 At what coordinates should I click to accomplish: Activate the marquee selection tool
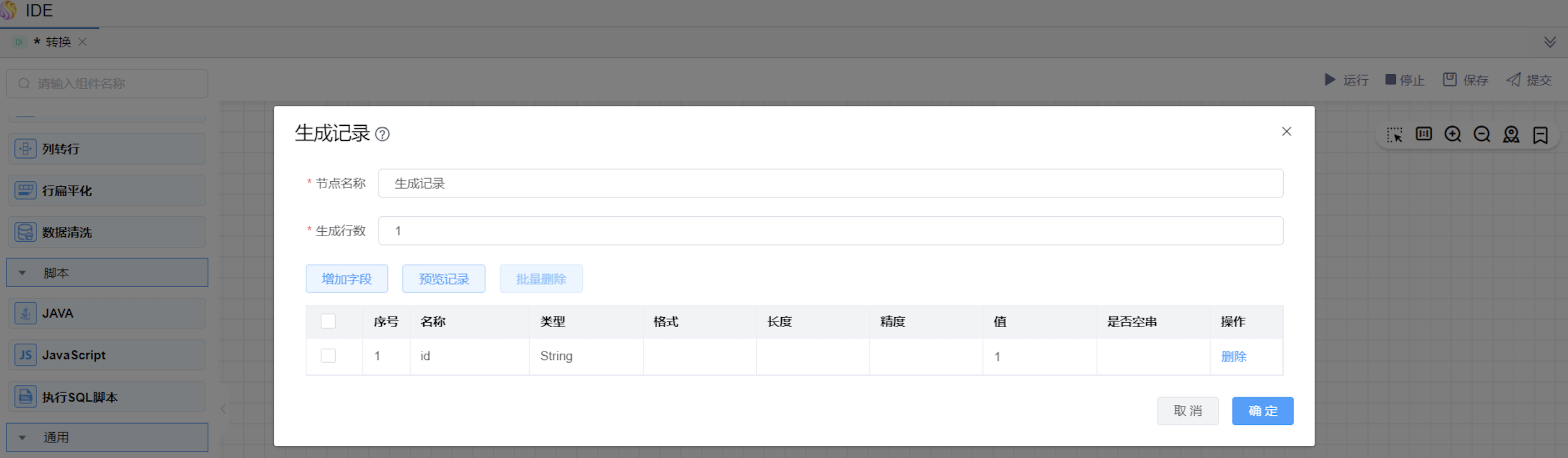1395,135
